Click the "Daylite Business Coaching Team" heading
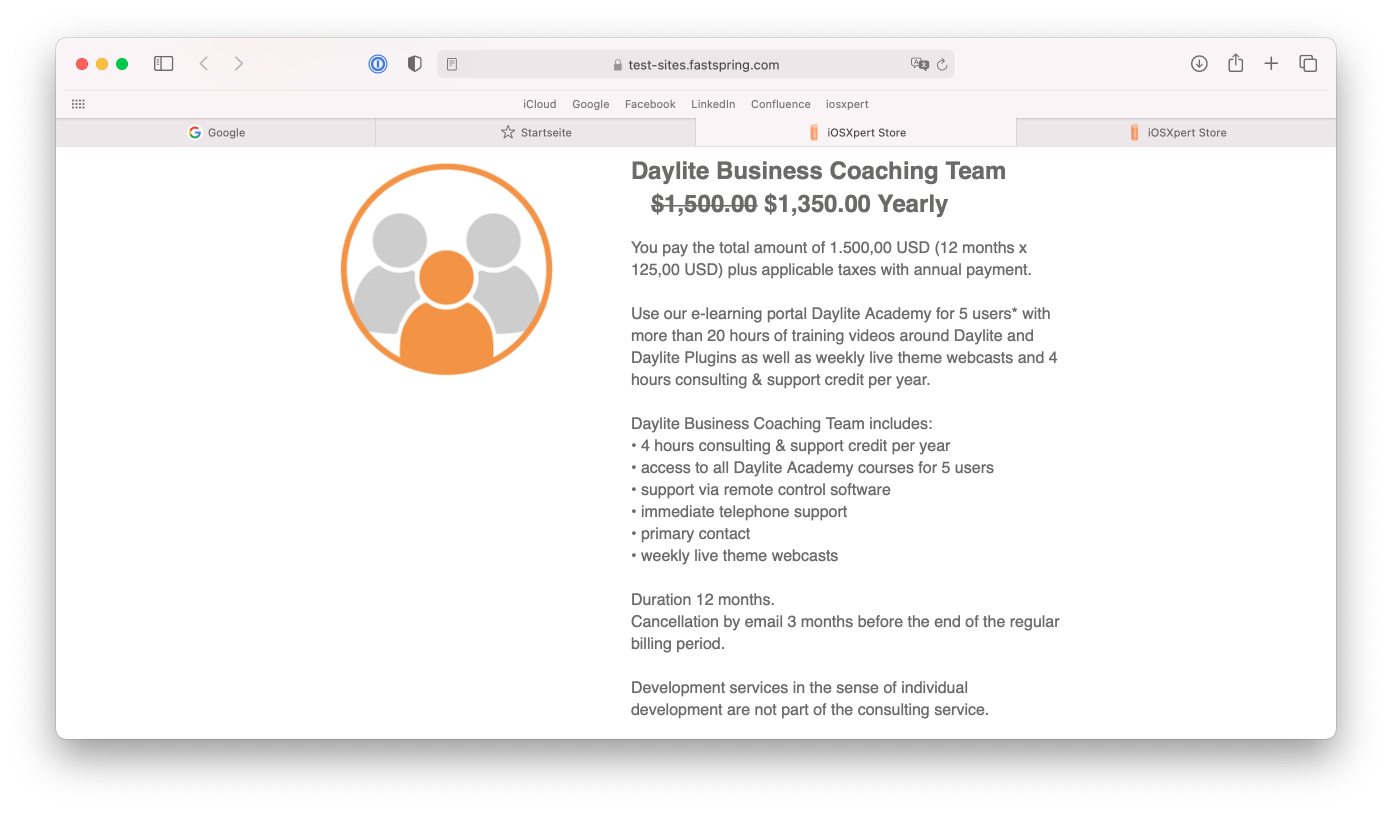This screenshot has width=1392, height=813. click(818, 171)
